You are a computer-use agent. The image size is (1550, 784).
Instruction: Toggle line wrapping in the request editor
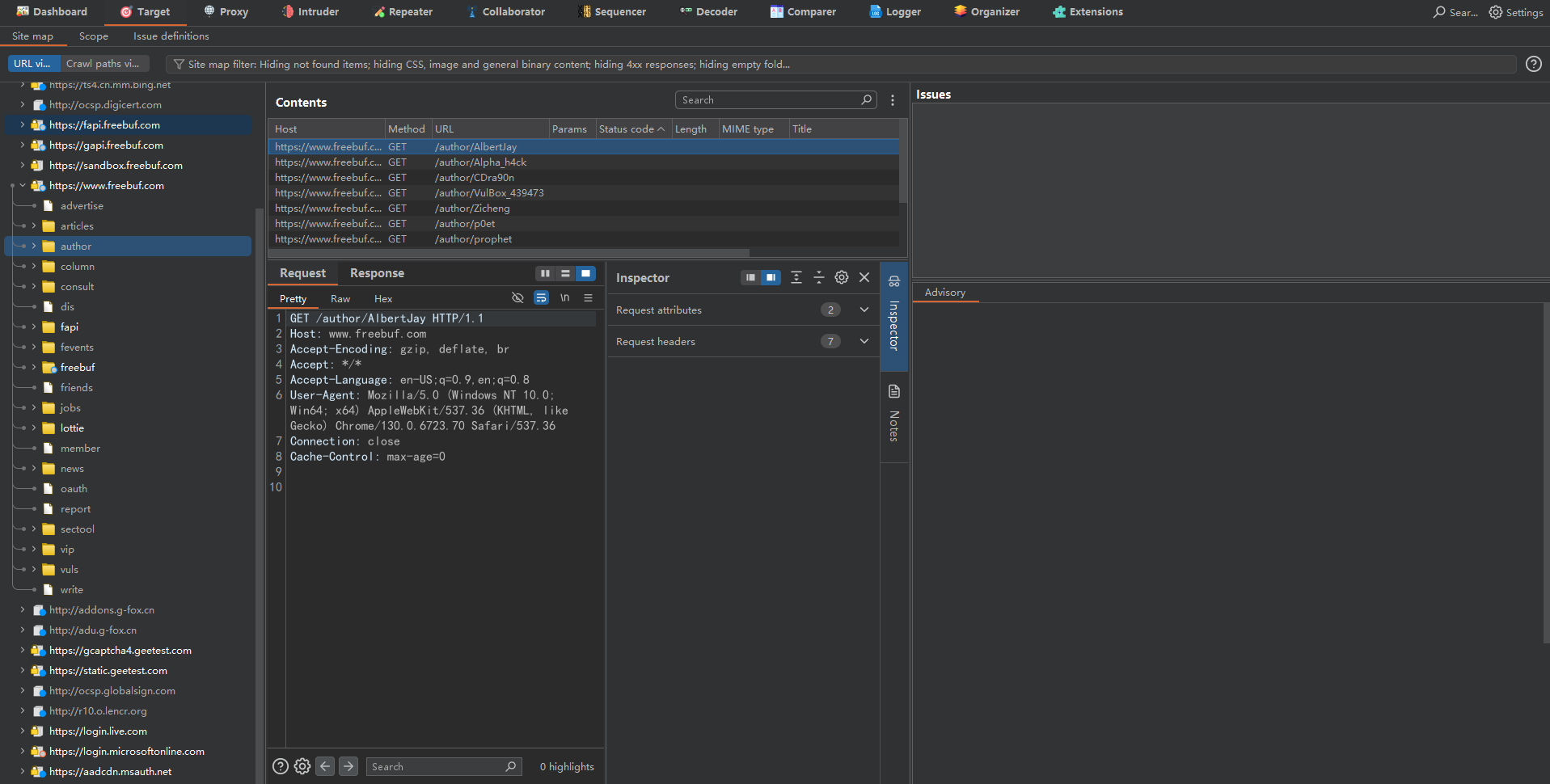tap(541, 298)
